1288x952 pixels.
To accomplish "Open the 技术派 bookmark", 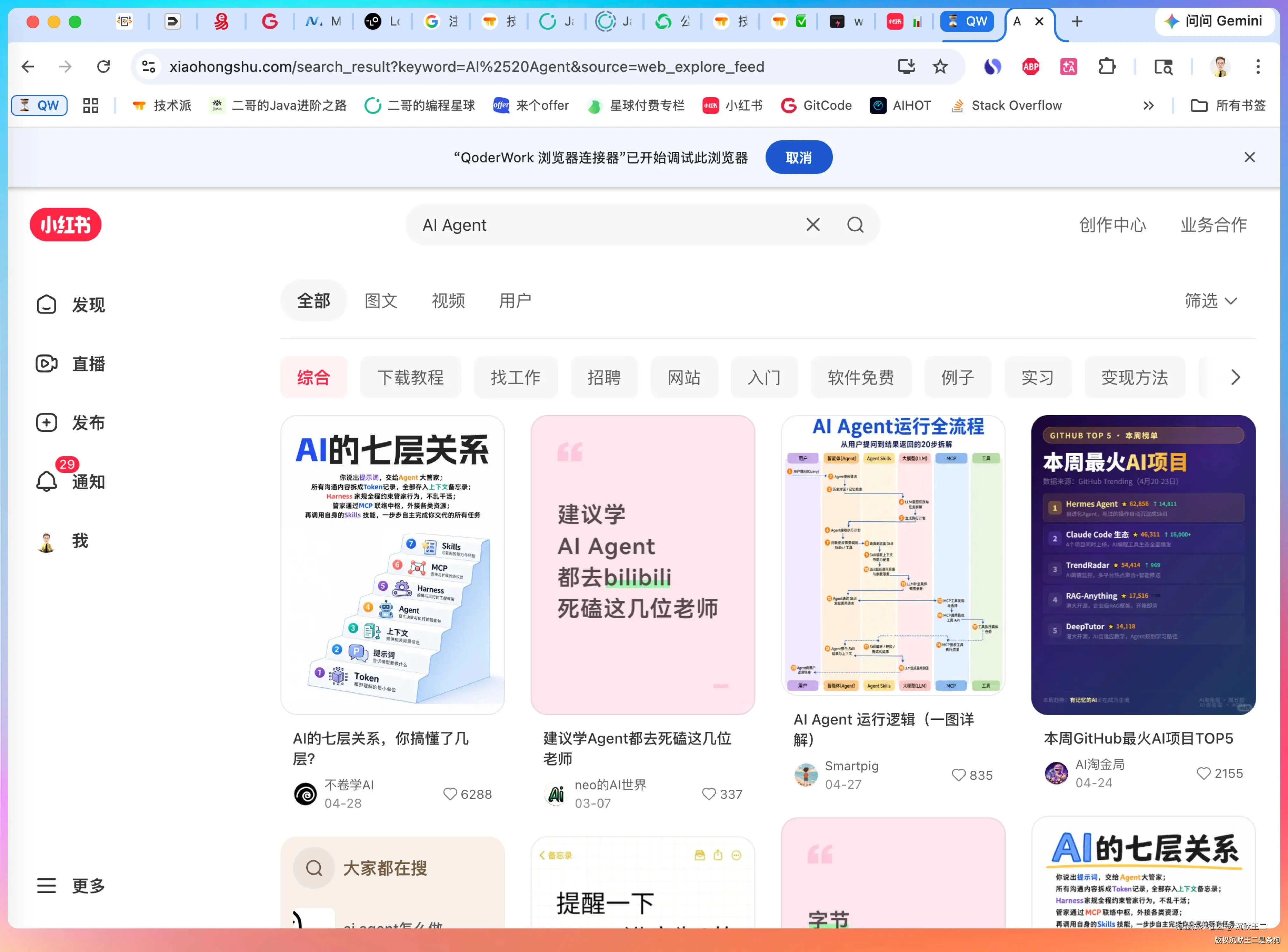I will click(x=161, y=105).
